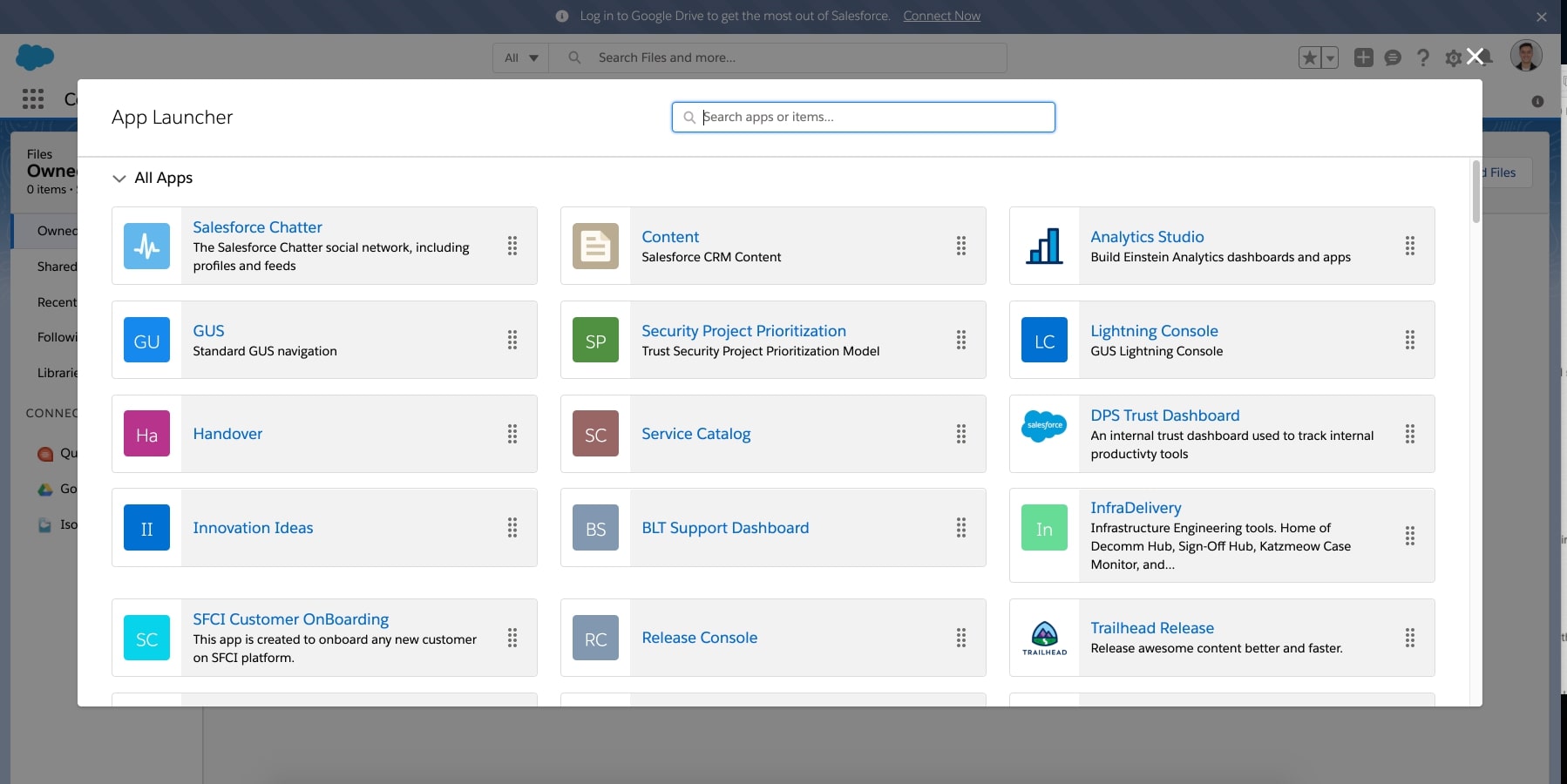Image resolution: width=1567 pixels, height=784 pixels.
Task: Click the Trailhead Release logo icon
Action: (x=1044, y=638)
